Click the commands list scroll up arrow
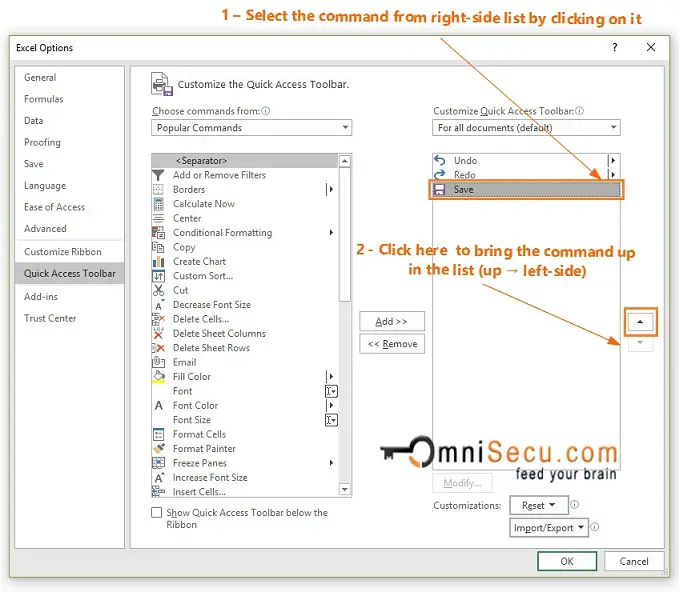 pos(345,161)
